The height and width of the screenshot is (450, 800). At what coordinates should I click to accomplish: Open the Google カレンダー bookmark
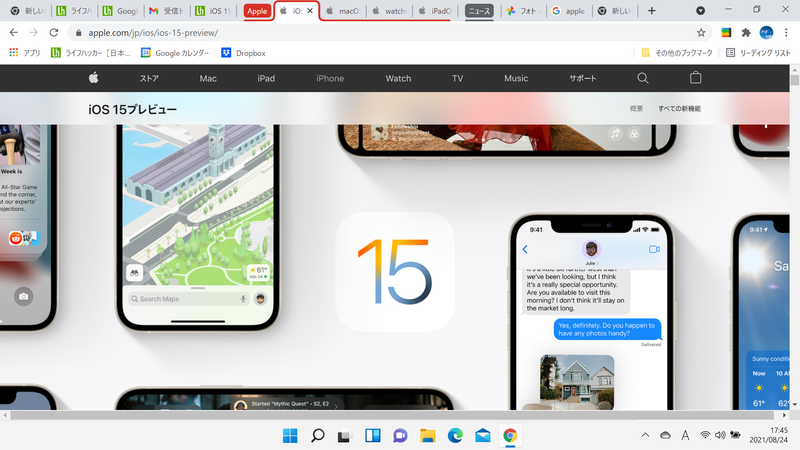tap(175, 53)
